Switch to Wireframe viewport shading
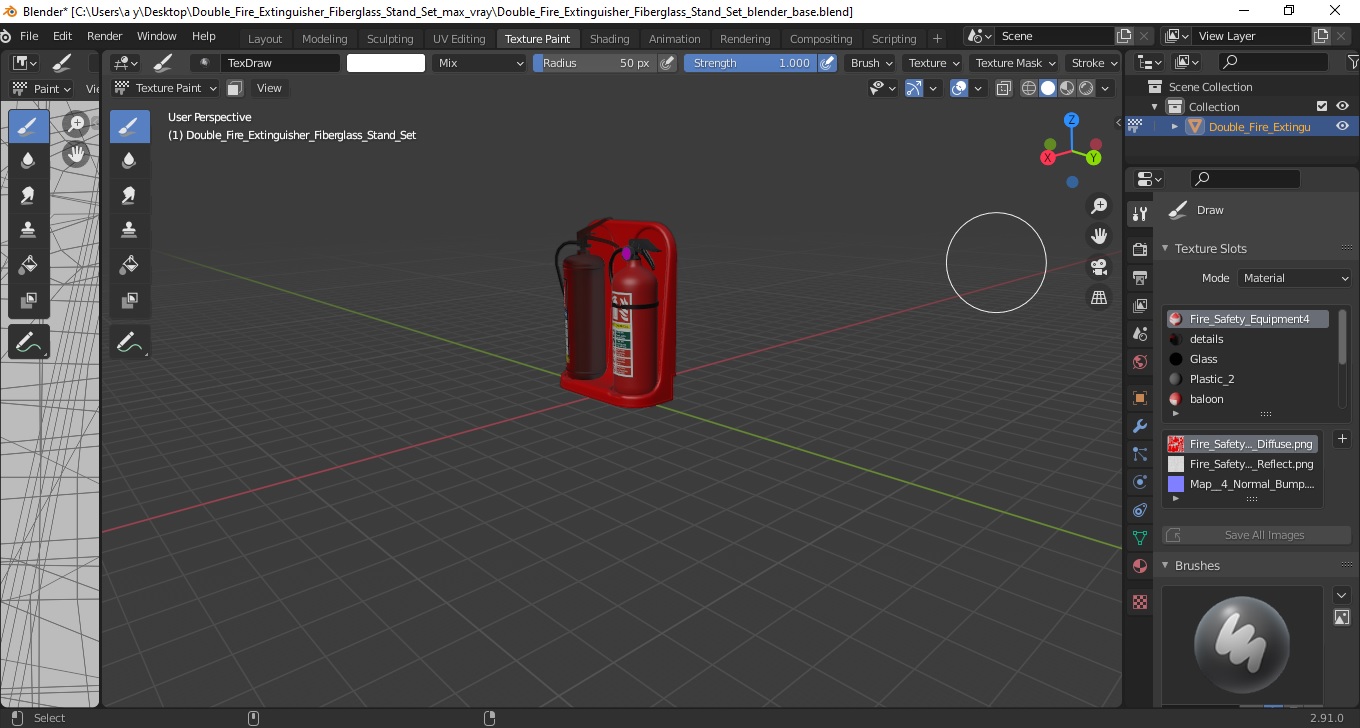The height and width of the screenshot is (728, 1360). point(1029,88)
